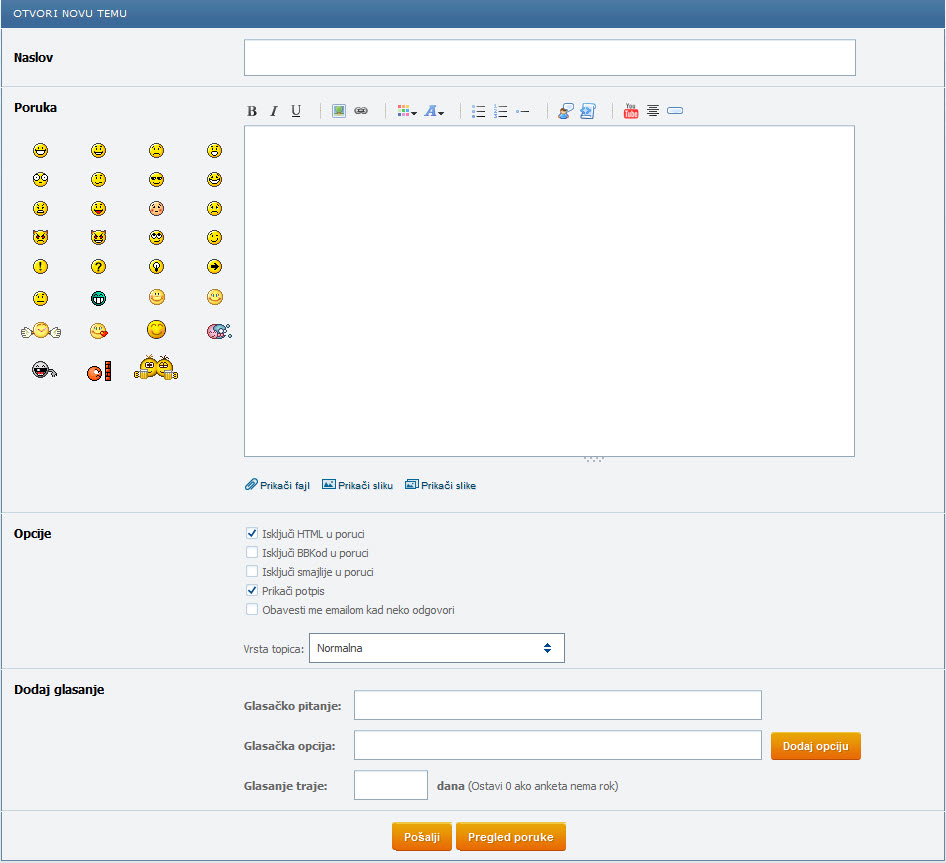Image resolution: width=946 pixels, height=863 pixels.
Task: Check 'Isključi BBKod u poruci' checkbox
Action: coord(252,552)
